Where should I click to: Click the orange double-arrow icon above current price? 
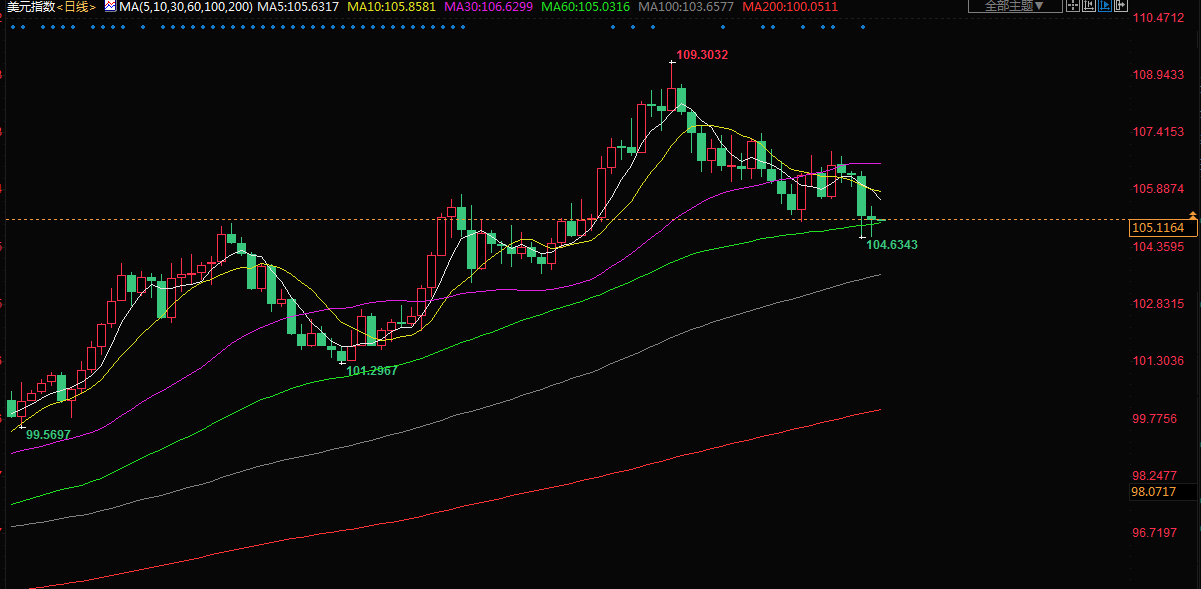(1192, 215)
